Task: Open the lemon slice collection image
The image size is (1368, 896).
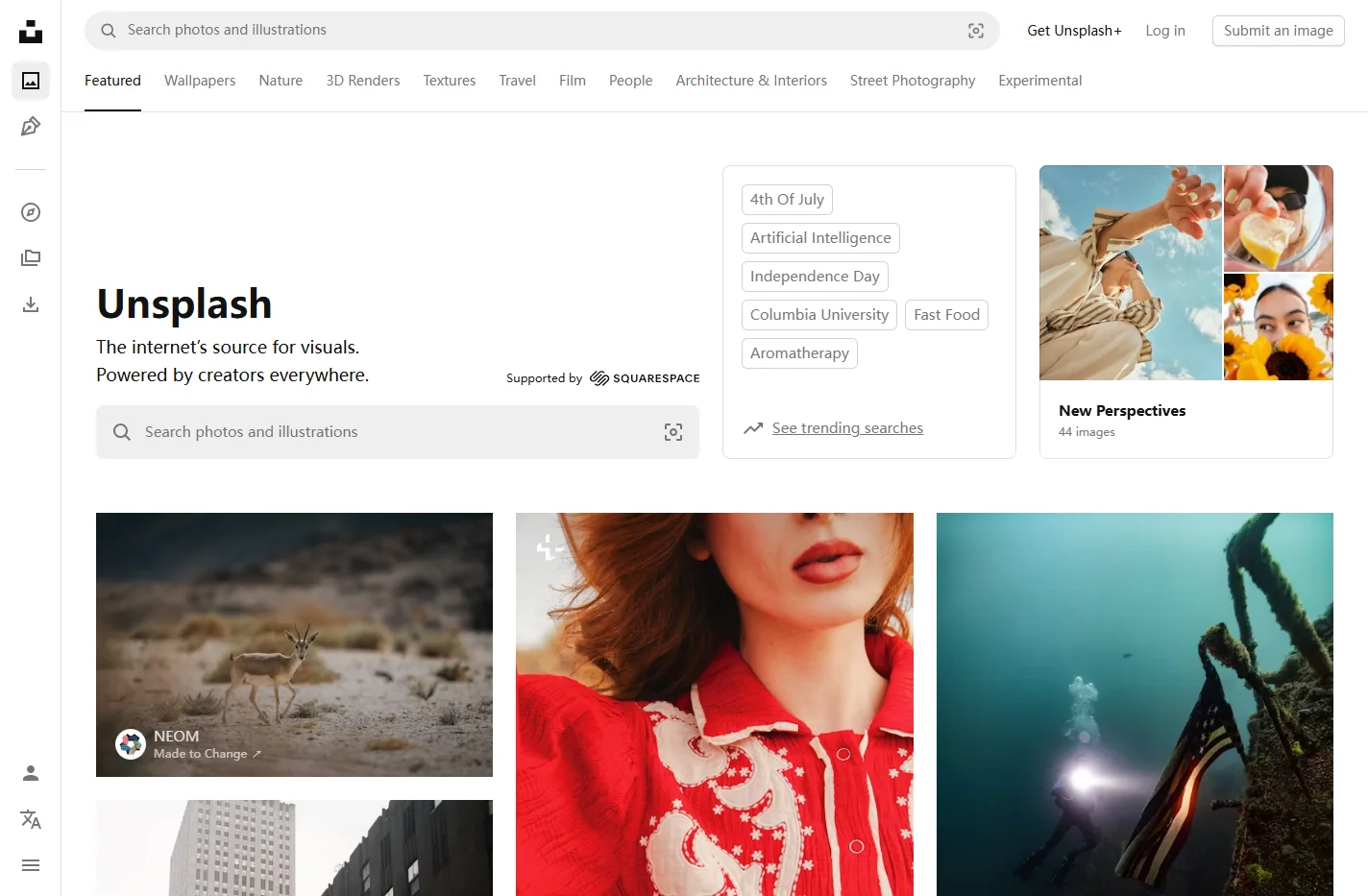Action: point(1279,218)
